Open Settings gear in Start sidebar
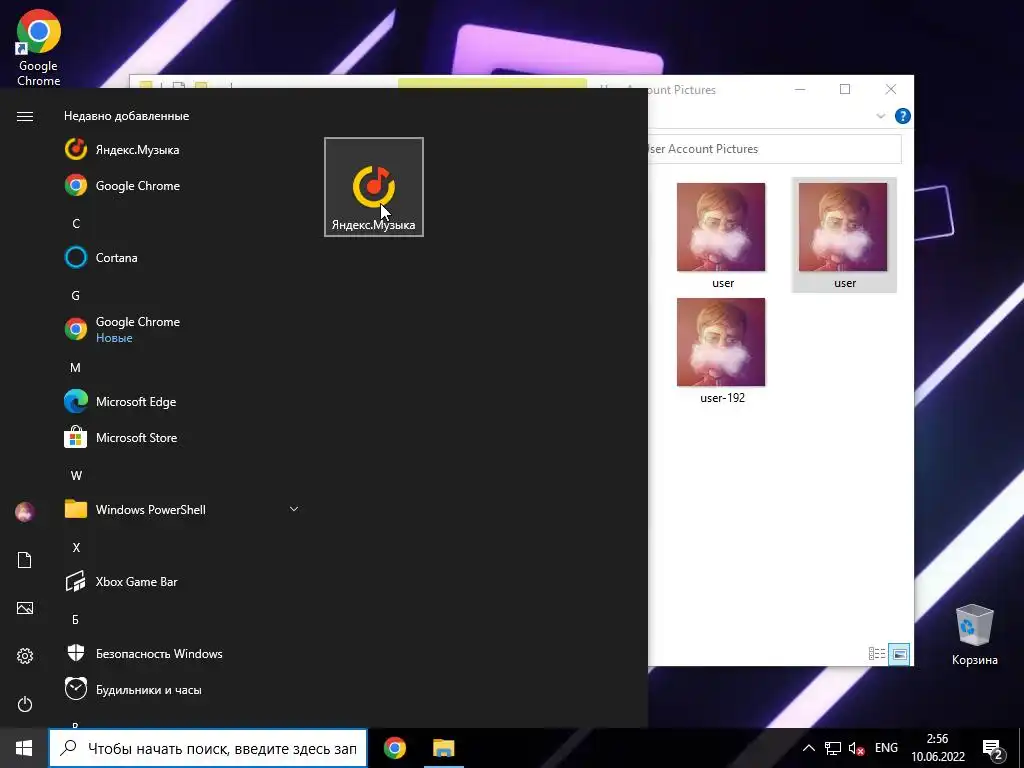Viewport: 1024px width, 768px height. [x=25, y=656]
